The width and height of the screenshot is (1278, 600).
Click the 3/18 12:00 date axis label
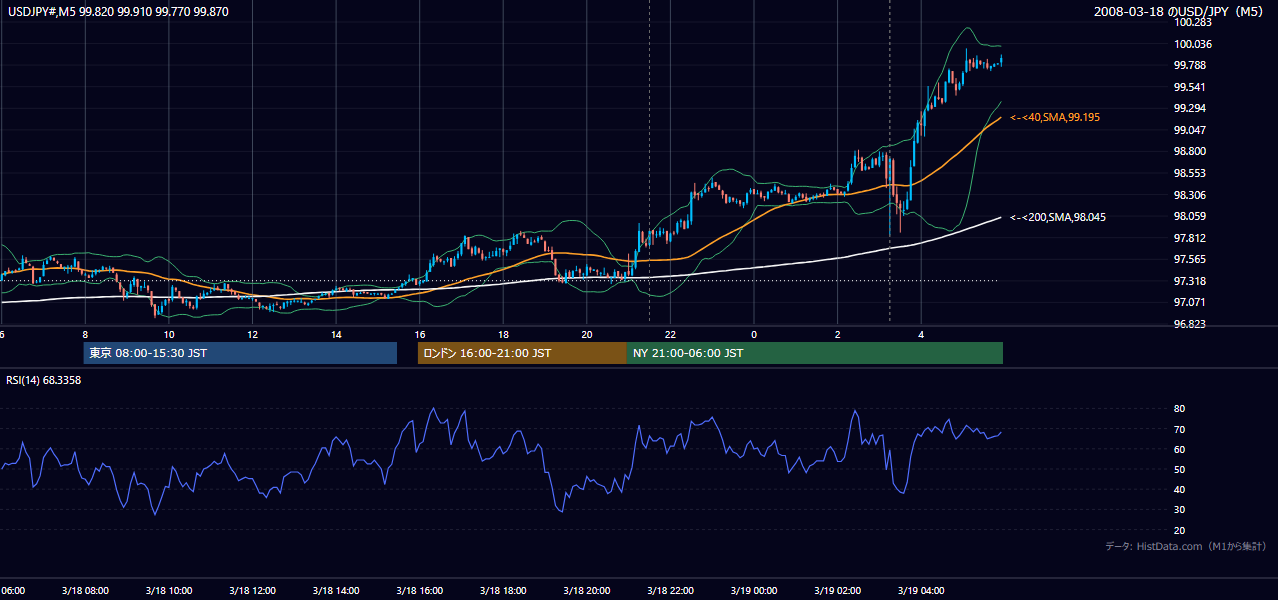point(252,591)
